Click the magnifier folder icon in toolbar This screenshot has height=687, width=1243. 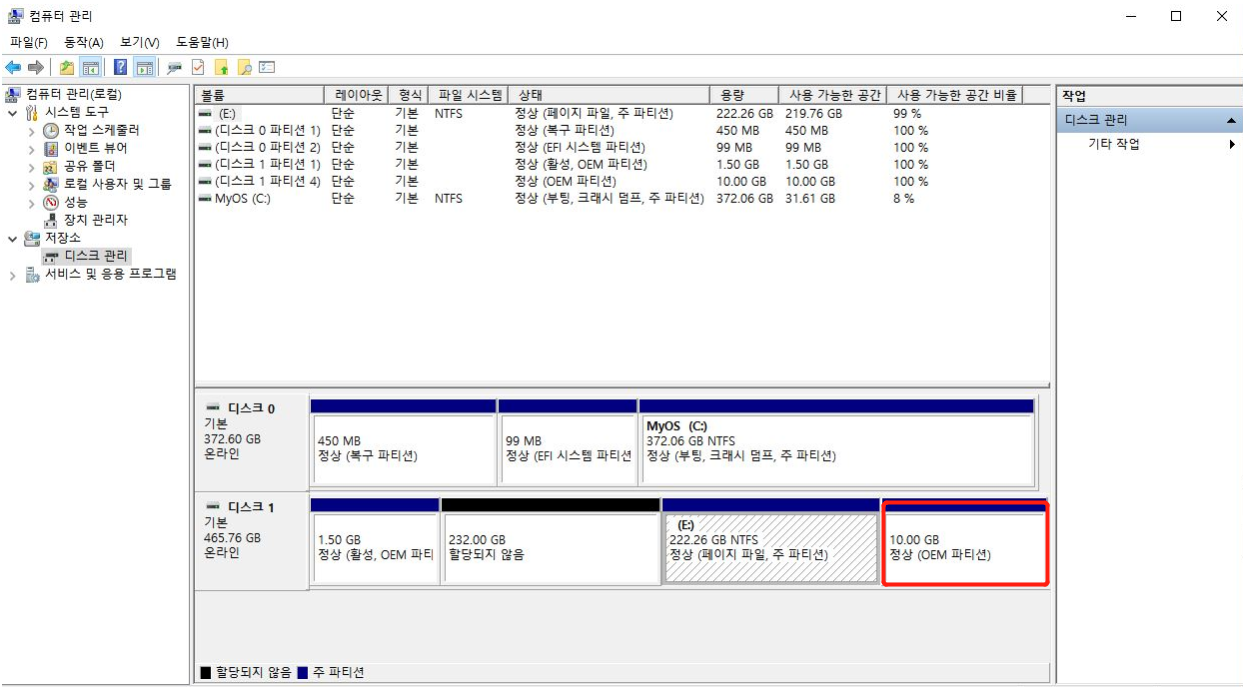[x=244, y=67]
